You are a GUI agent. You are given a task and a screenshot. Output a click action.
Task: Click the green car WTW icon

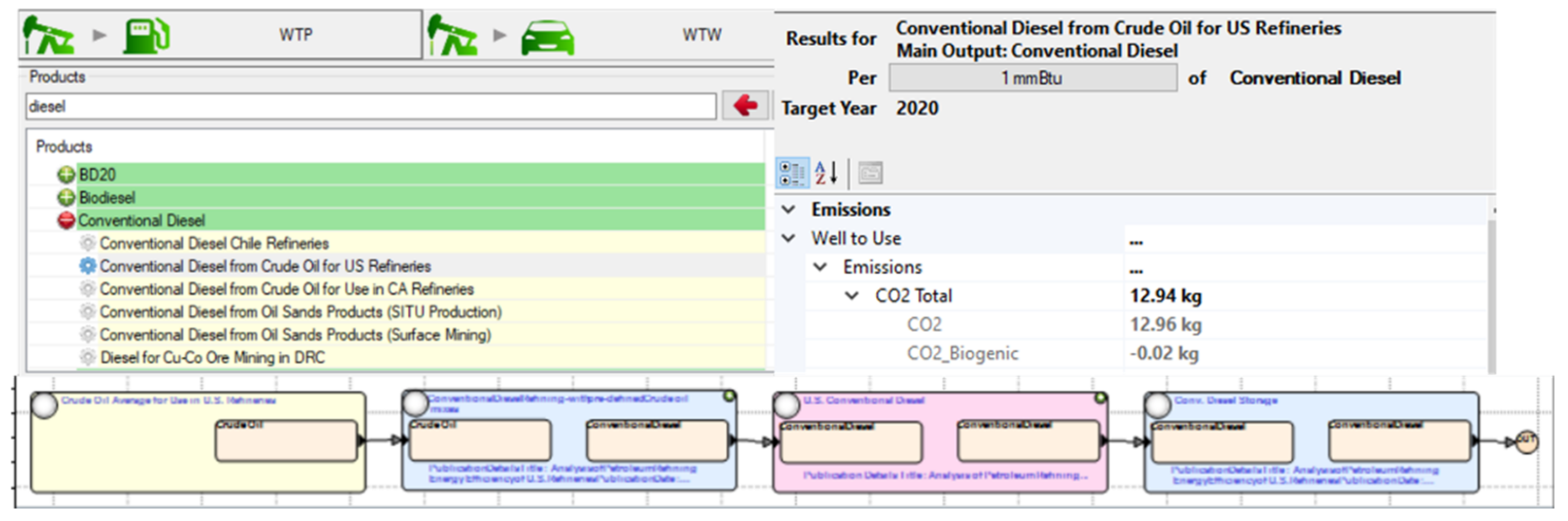point(546,38)
